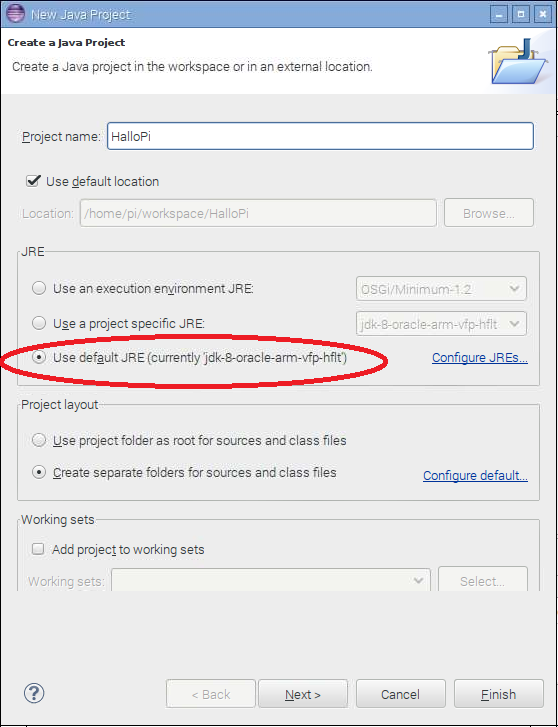The image size is (558, 727).
Task: Enable Add project to working sets
Action: (x=38, y=549)
